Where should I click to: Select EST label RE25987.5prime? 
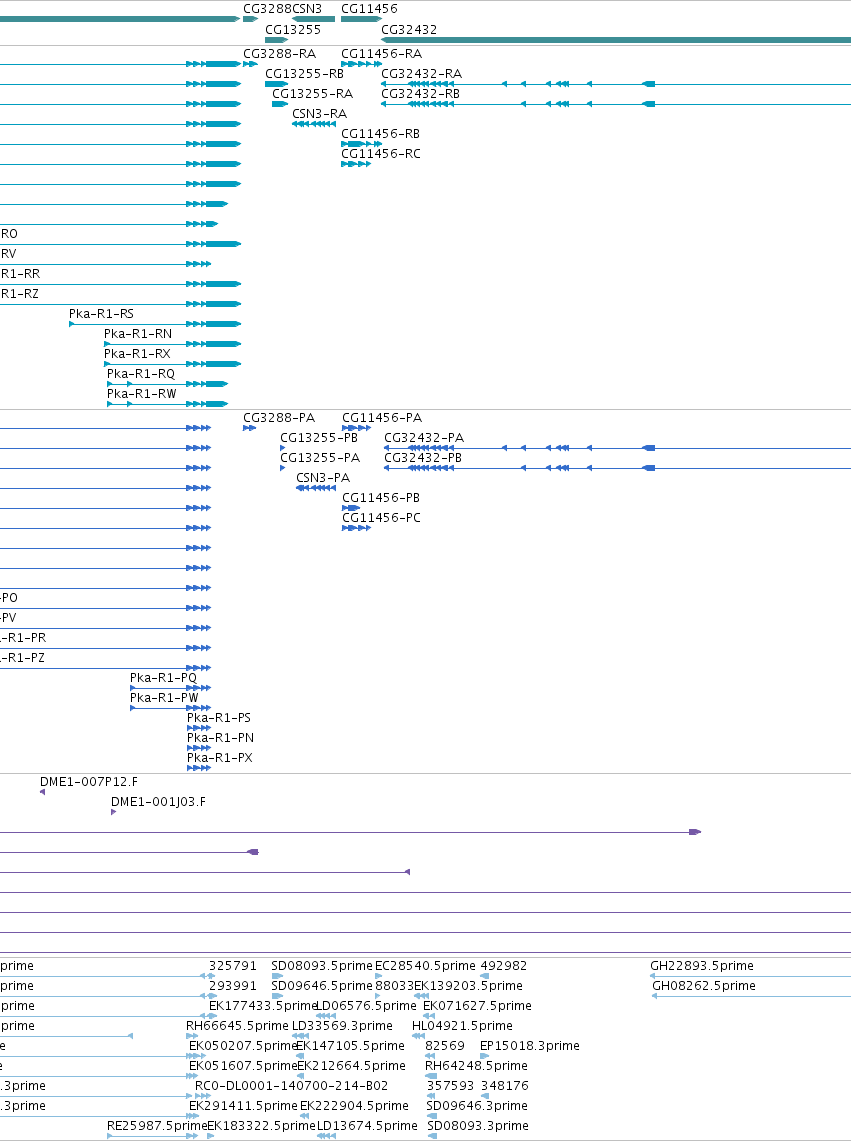[157, 1126]
